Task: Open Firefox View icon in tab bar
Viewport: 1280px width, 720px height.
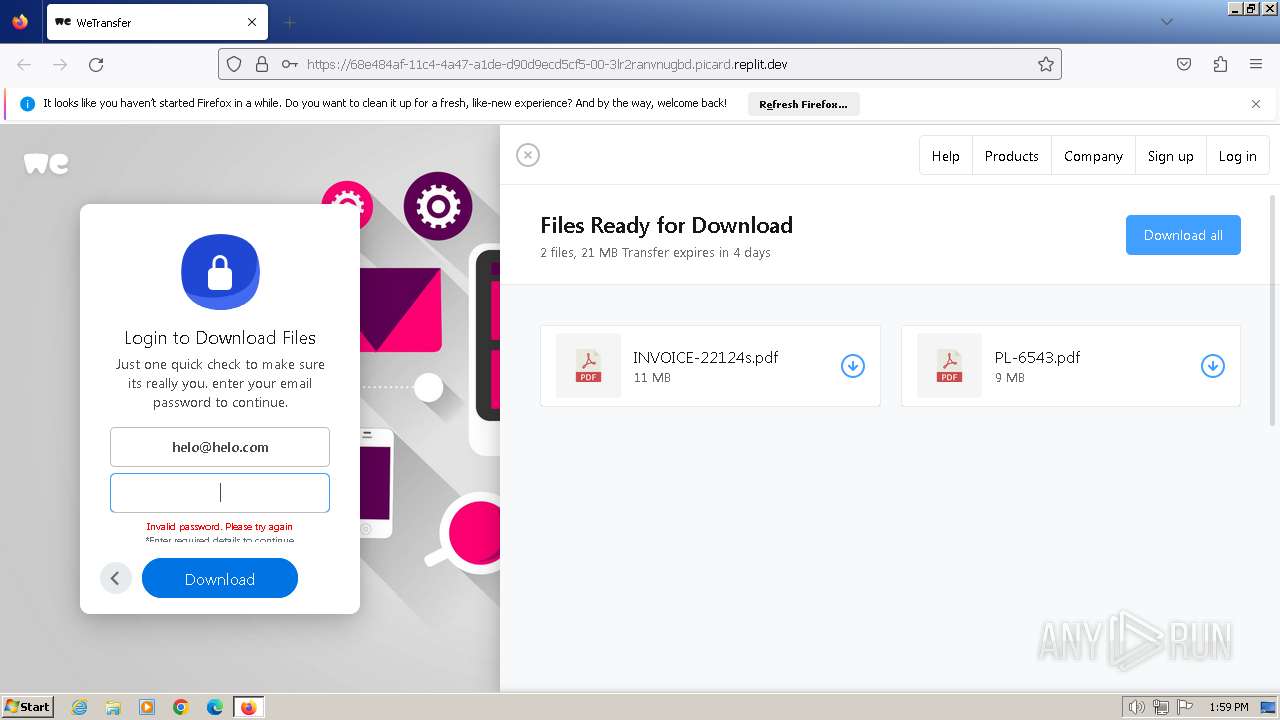Action: coord(20,22)
